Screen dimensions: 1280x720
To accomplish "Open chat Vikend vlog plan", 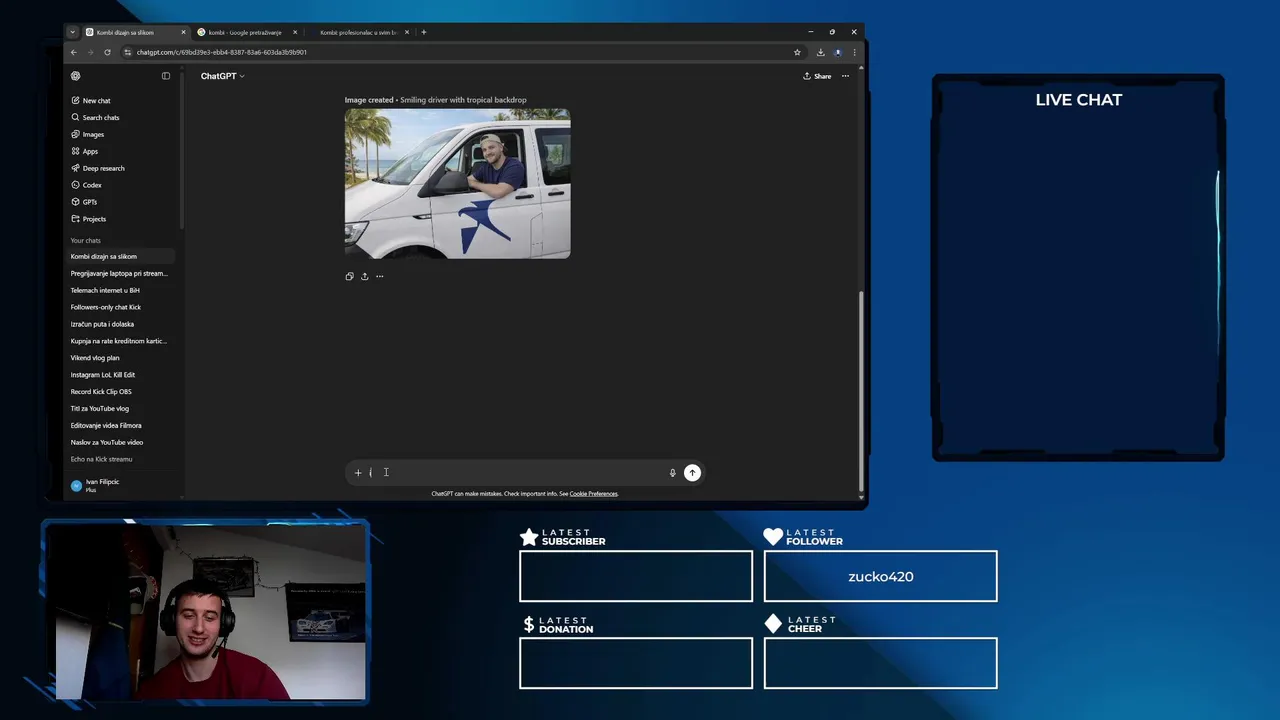I will tap(120, 358).
